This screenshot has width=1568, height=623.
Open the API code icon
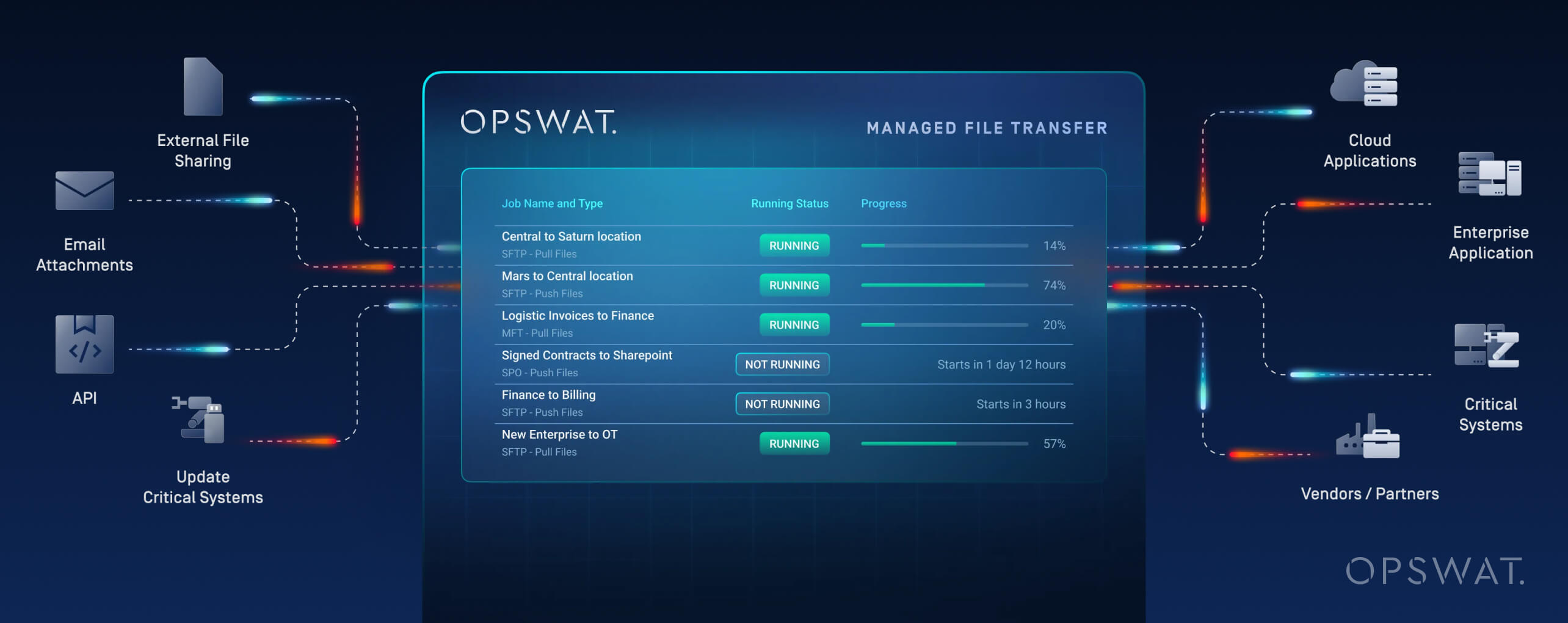[84, 344]
